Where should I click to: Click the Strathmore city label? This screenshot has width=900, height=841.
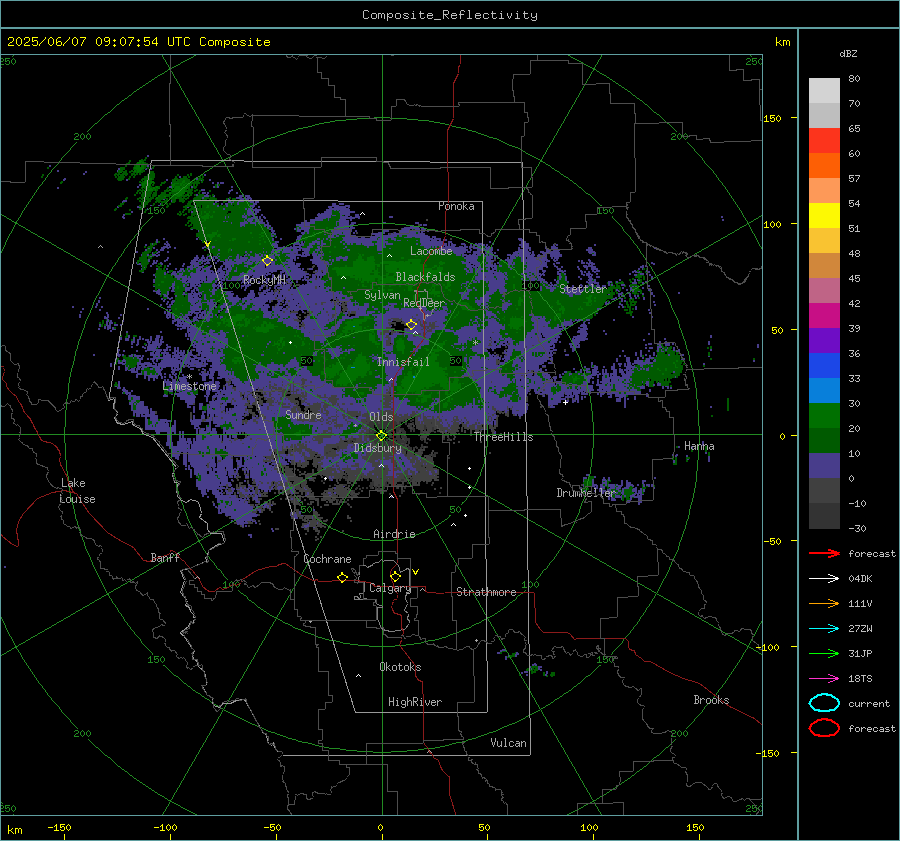486,592
